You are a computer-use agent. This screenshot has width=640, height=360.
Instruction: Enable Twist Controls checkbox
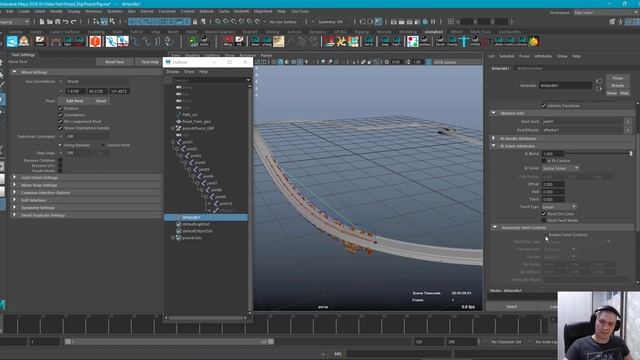pos(546,235)
